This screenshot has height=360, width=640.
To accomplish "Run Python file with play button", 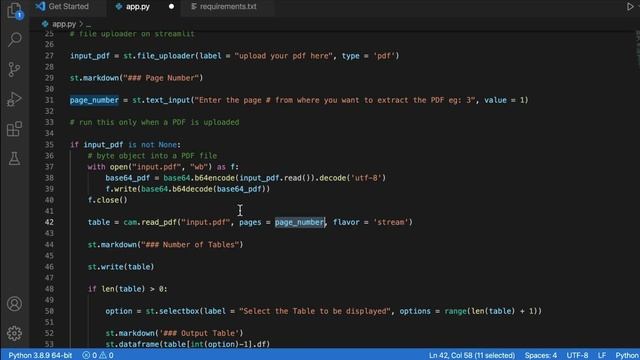I will (630, 7).
